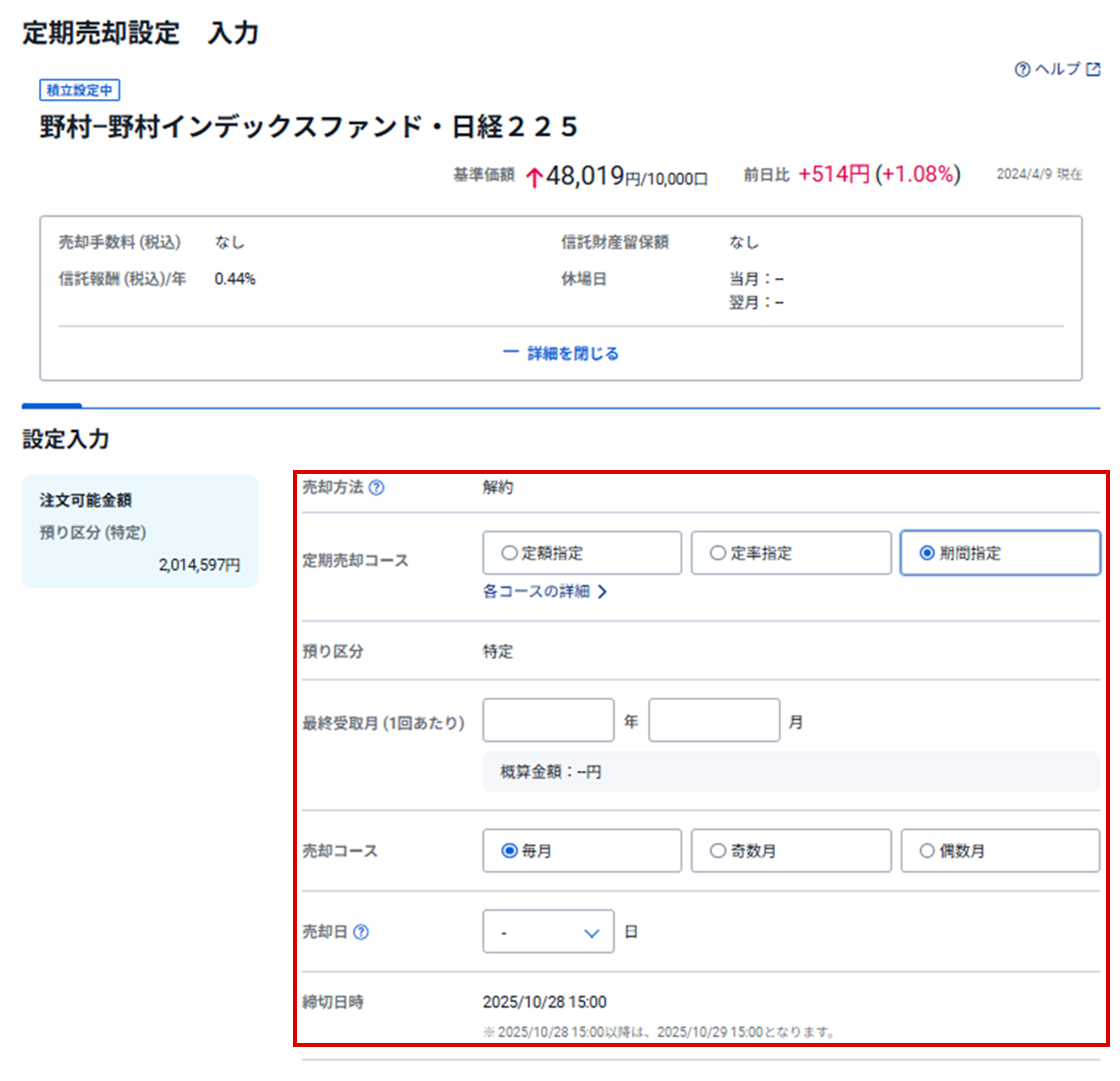
Task: Select the 期間指定 course option
Action: click(1000, 553)
